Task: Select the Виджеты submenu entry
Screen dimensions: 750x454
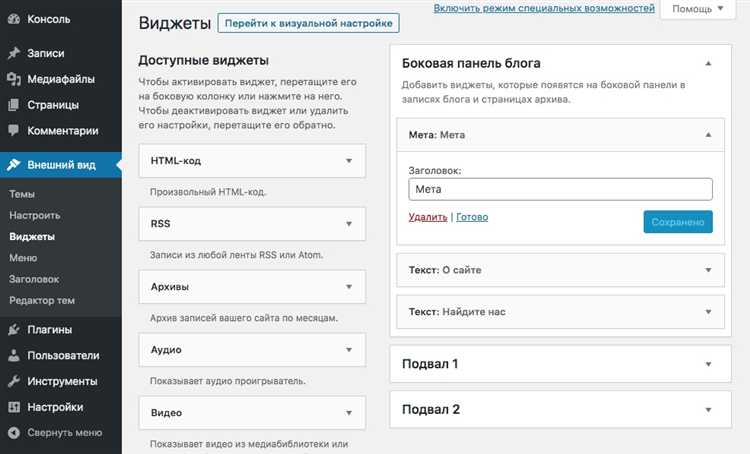Action: point(32,236)
